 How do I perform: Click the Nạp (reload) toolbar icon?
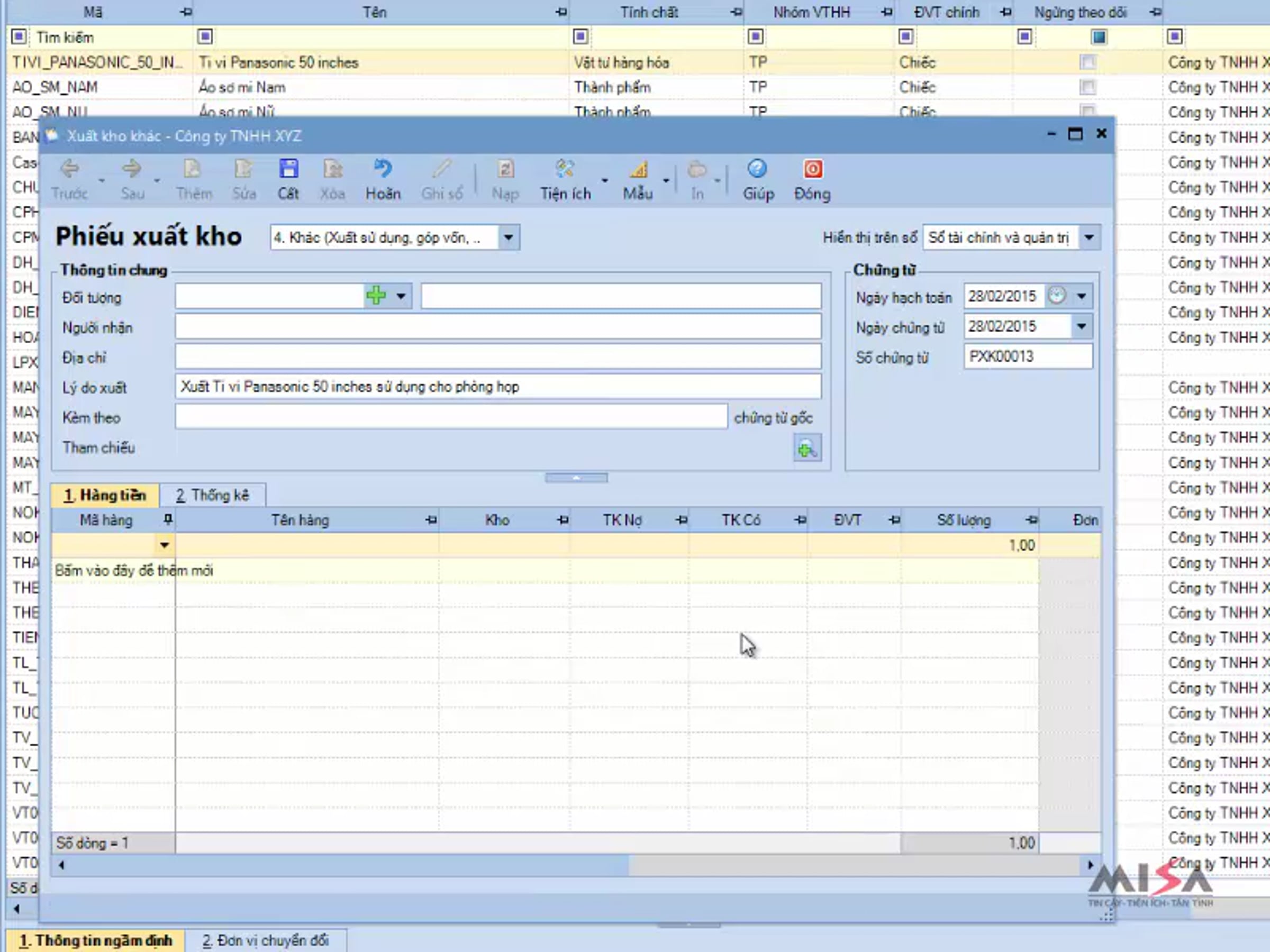click(x=505, y=169)
